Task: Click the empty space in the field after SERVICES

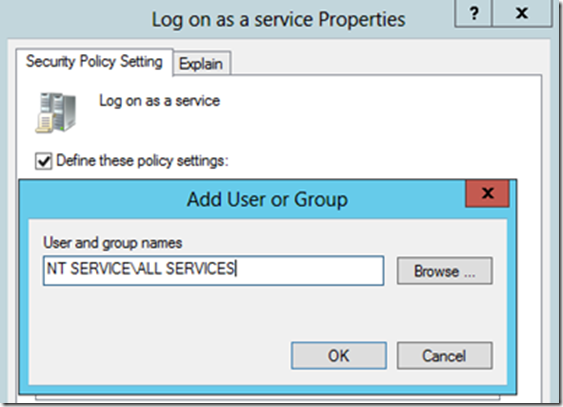Action: pyautogui.click(x=309, y=271)
